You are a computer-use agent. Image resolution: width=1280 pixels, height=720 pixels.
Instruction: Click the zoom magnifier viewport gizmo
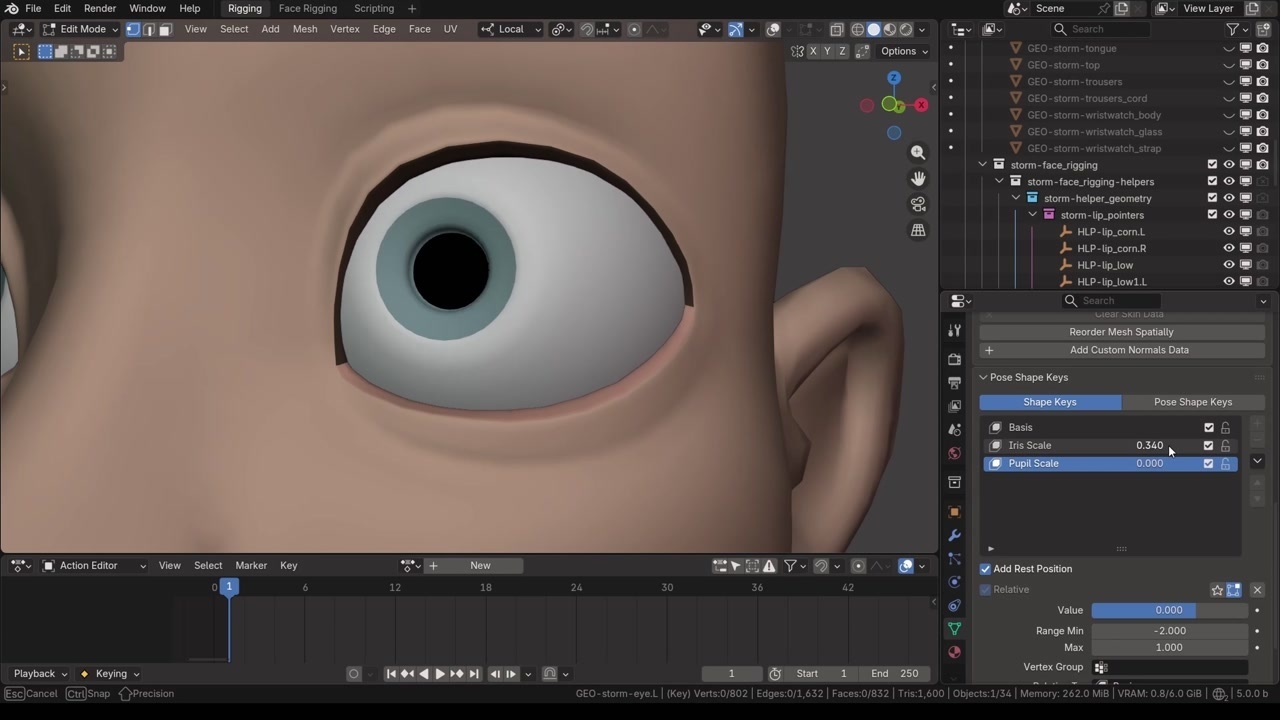tap(918, 153)
